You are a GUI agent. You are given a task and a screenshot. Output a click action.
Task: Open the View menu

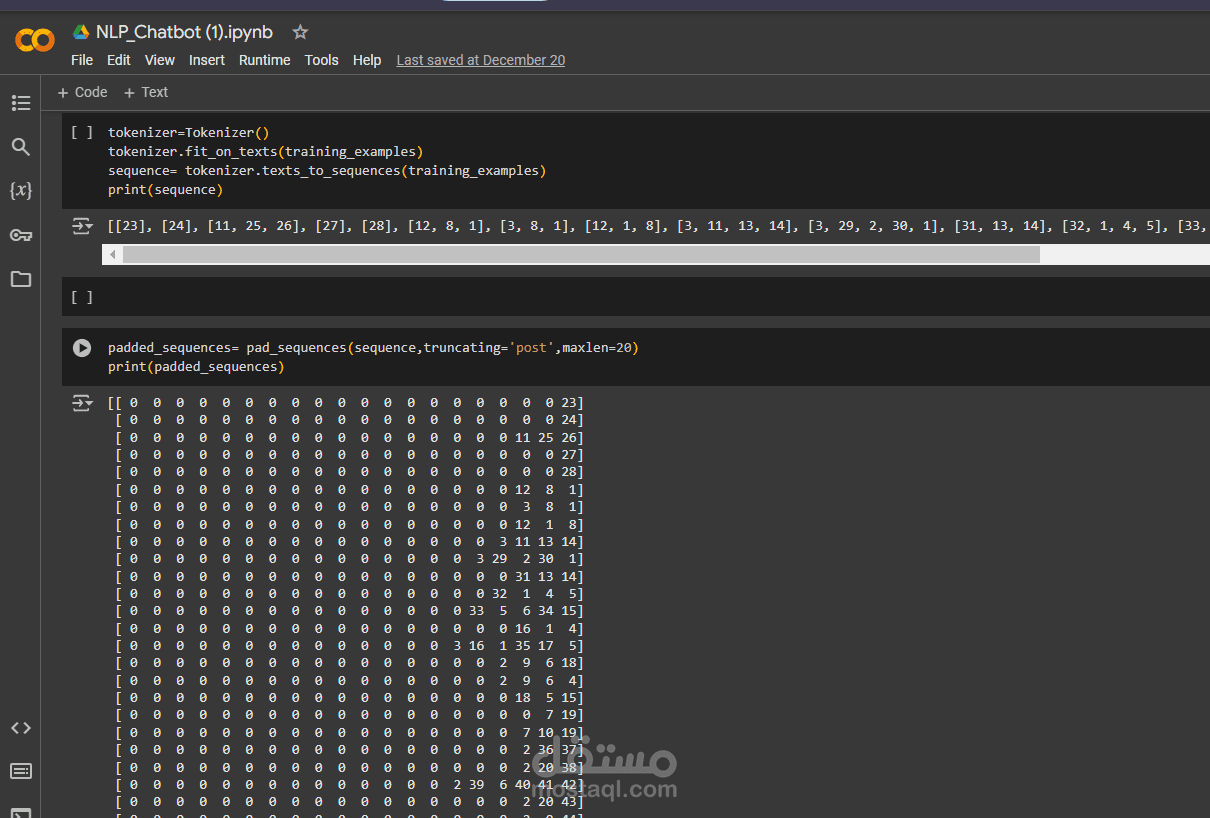click(x=160, y=60)
